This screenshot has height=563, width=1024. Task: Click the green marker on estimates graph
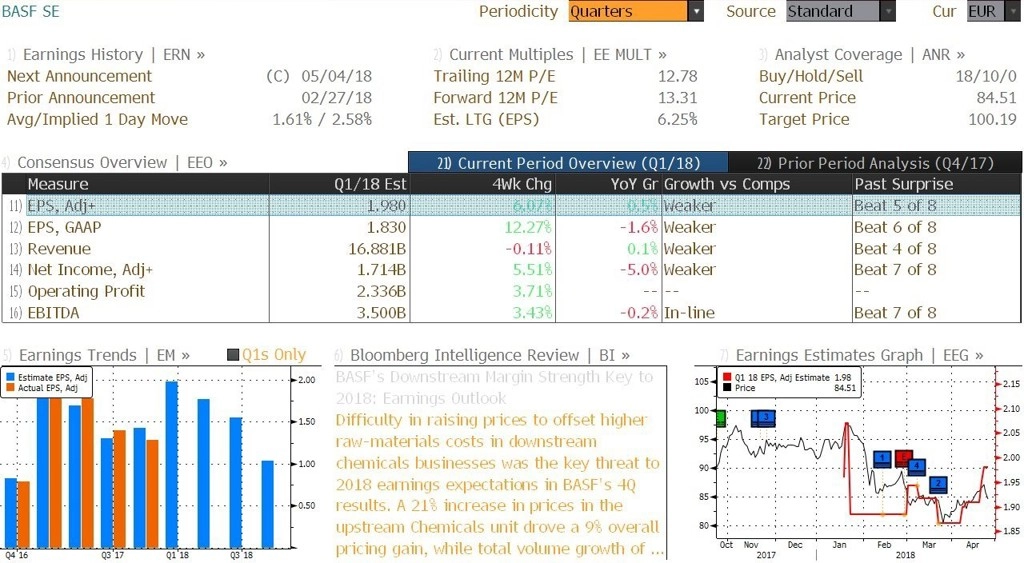[721, 419]
